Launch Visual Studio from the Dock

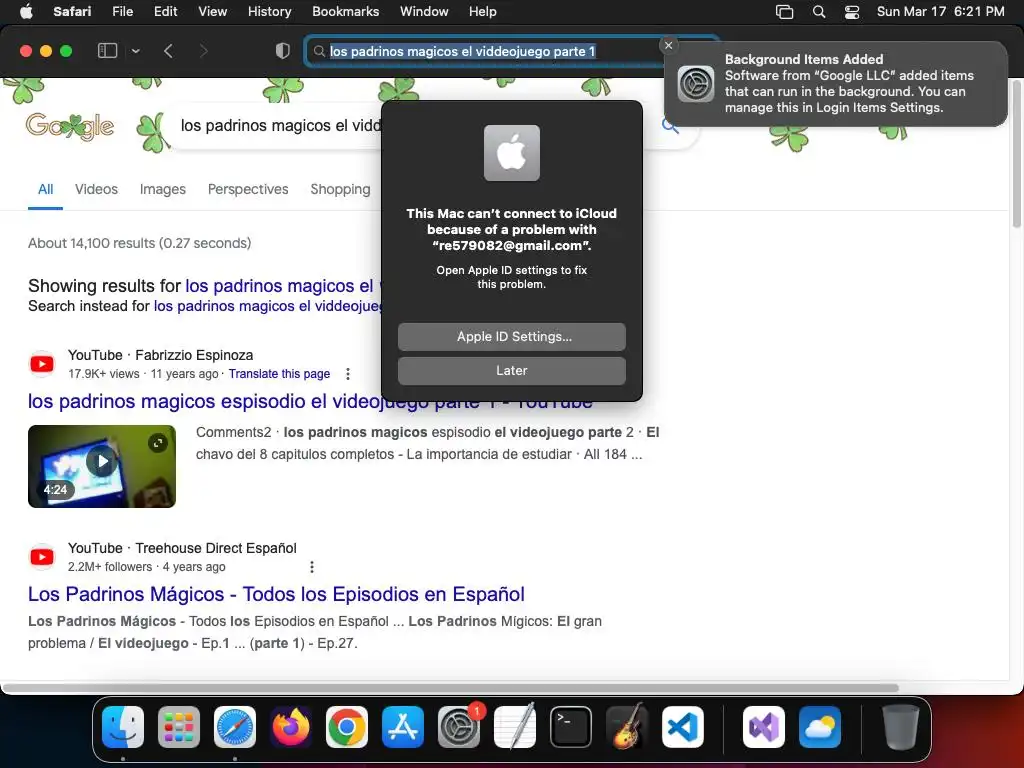(x=763, y=727)
